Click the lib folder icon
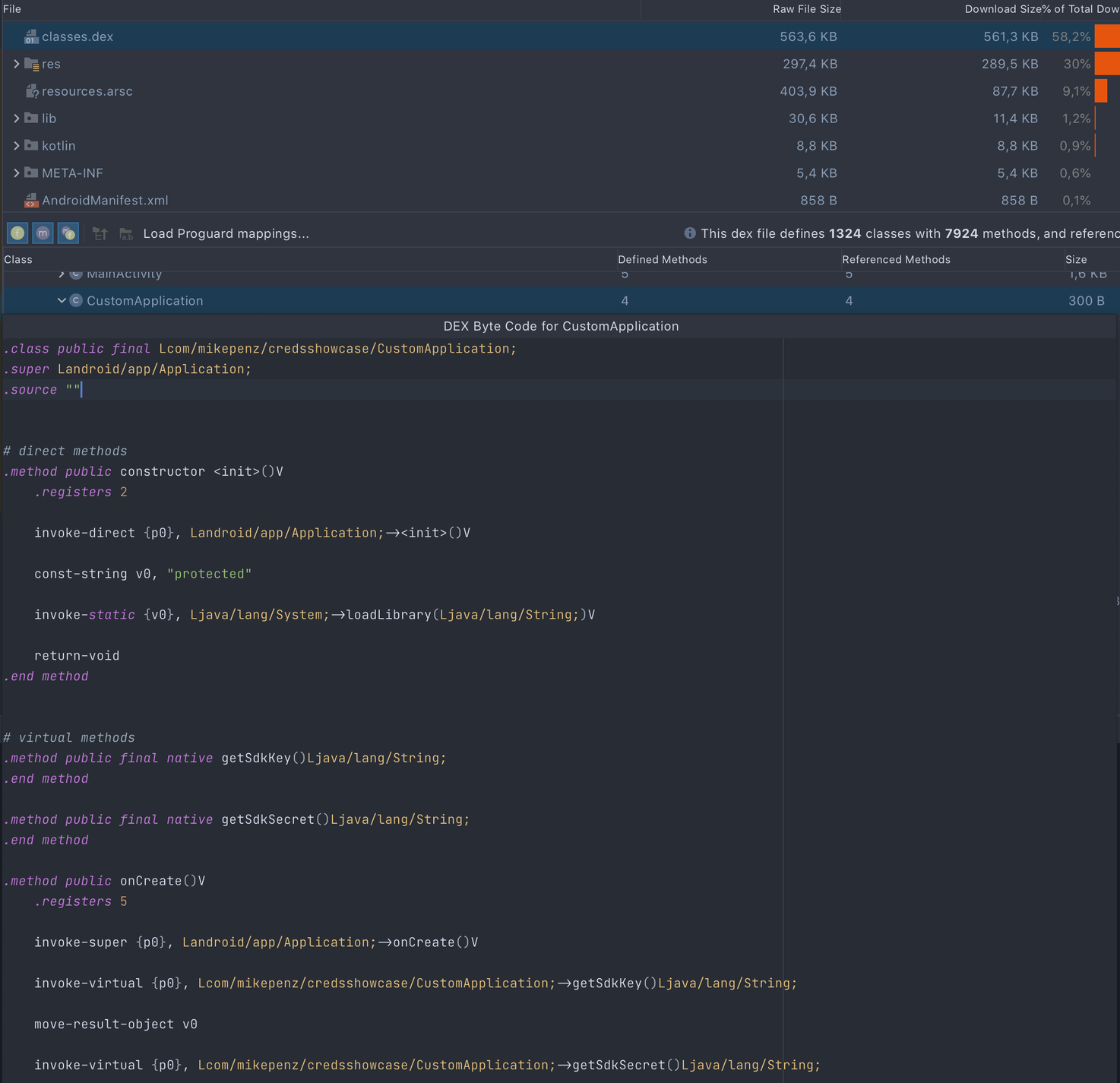1120x1083 pixels. coord(31,118)
